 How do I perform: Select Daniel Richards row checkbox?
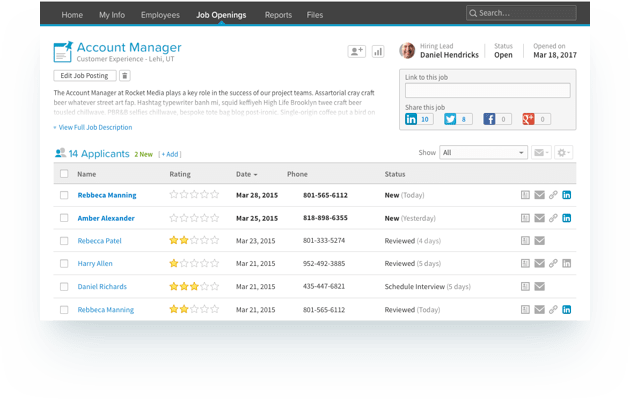[x=64, y=286]
